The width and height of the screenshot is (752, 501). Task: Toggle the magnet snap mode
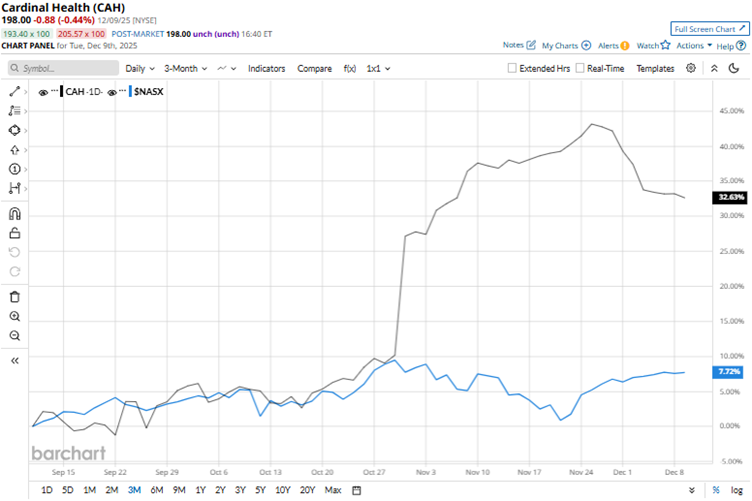[x=15, y=214]
